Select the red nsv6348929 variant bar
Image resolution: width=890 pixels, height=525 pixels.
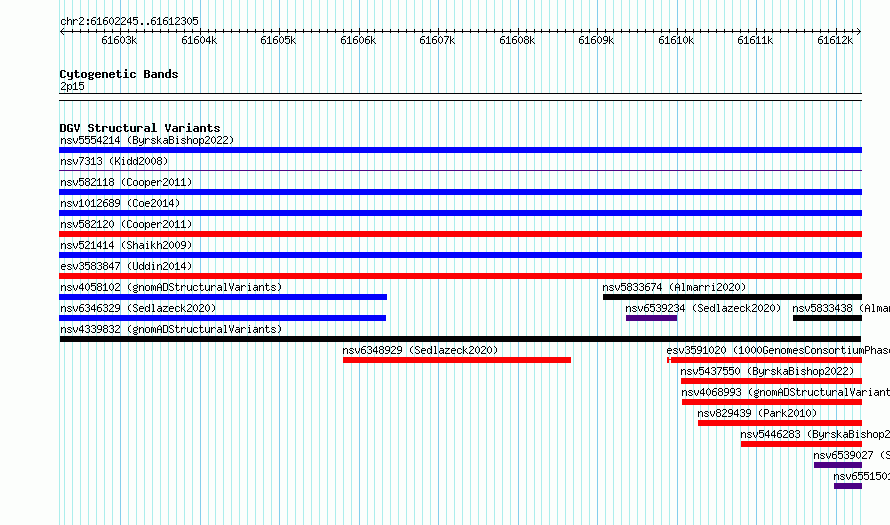click(x=457, y=360)
